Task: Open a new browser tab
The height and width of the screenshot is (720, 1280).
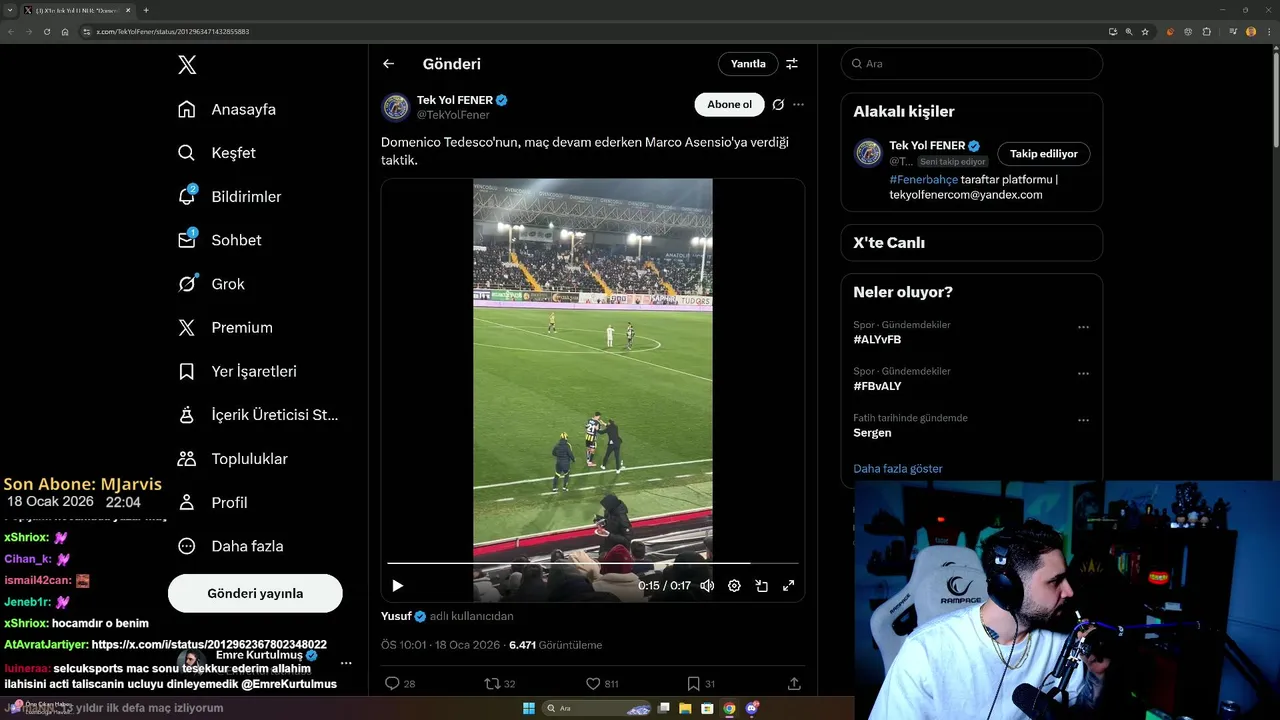Action: coord(146,10)
